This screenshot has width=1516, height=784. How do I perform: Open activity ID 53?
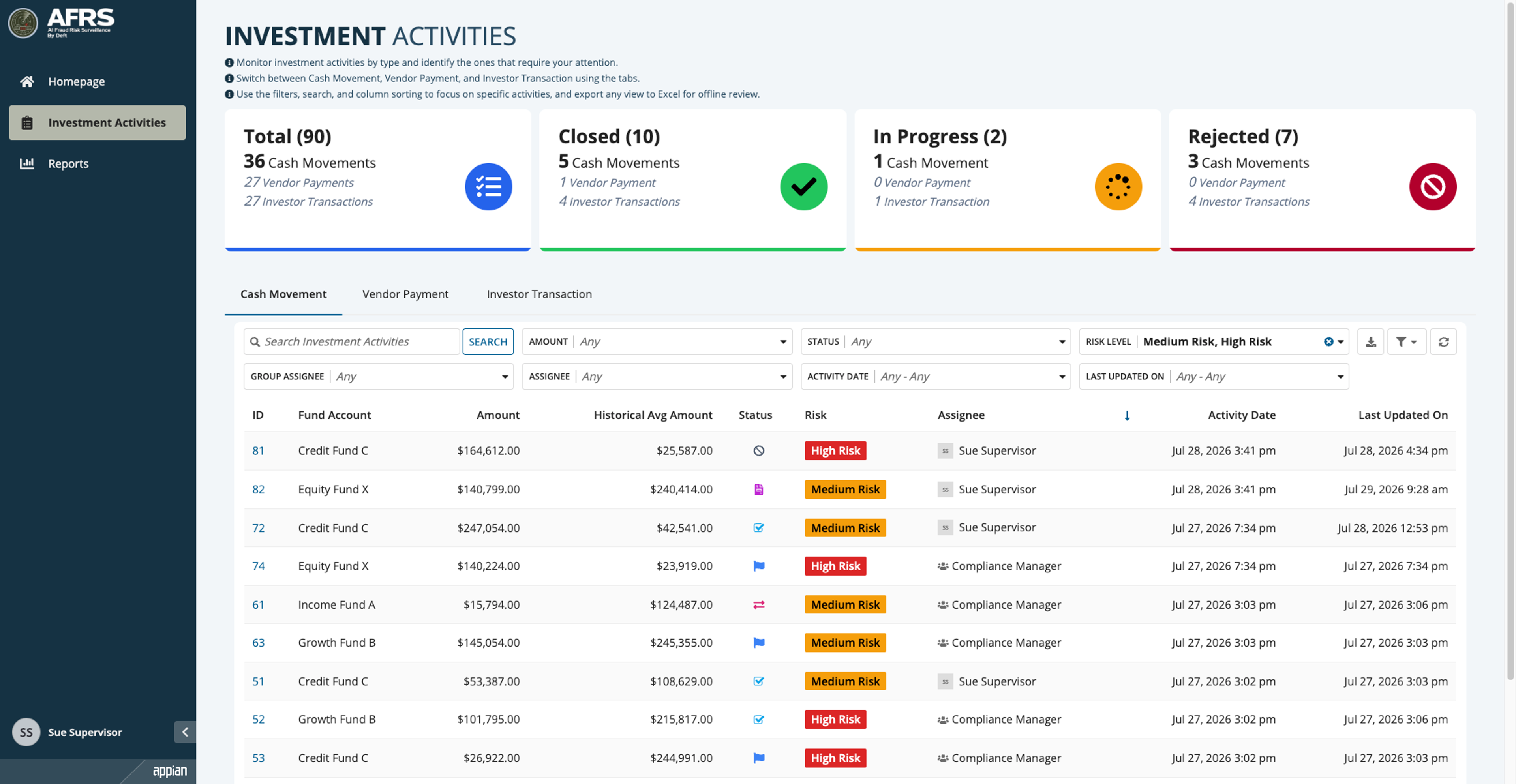pyautogui.click(x=258, y=758)
